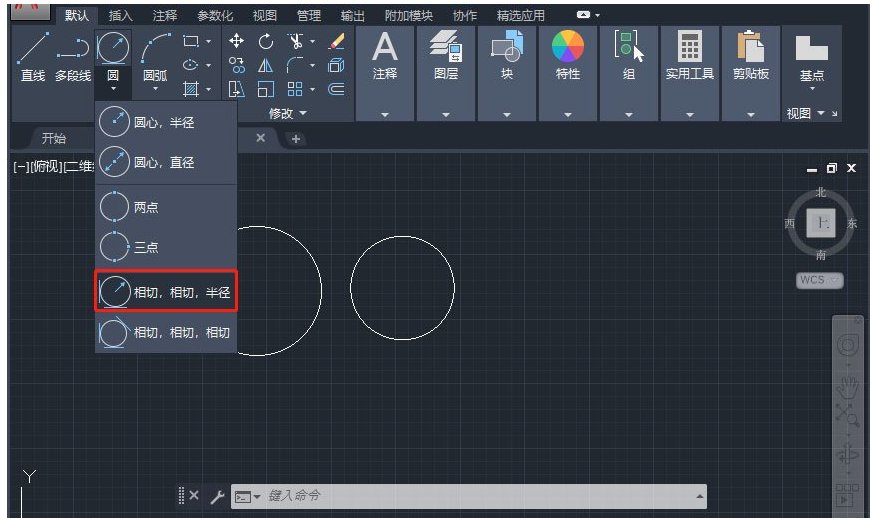Expand the 圆 dropdown arrow
This screenshot has width=887, height=518.
[x=113, y=90]
